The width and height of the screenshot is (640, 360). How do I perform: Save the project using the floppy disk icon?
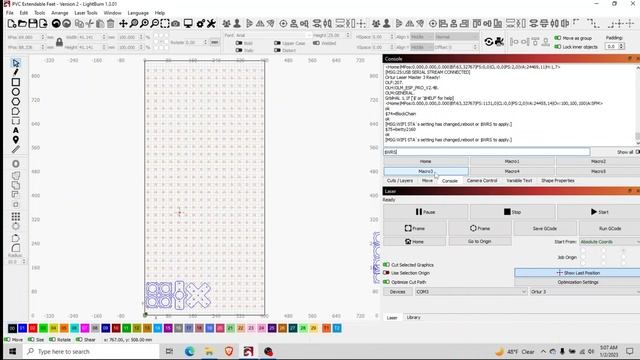[x=33, y=24]
